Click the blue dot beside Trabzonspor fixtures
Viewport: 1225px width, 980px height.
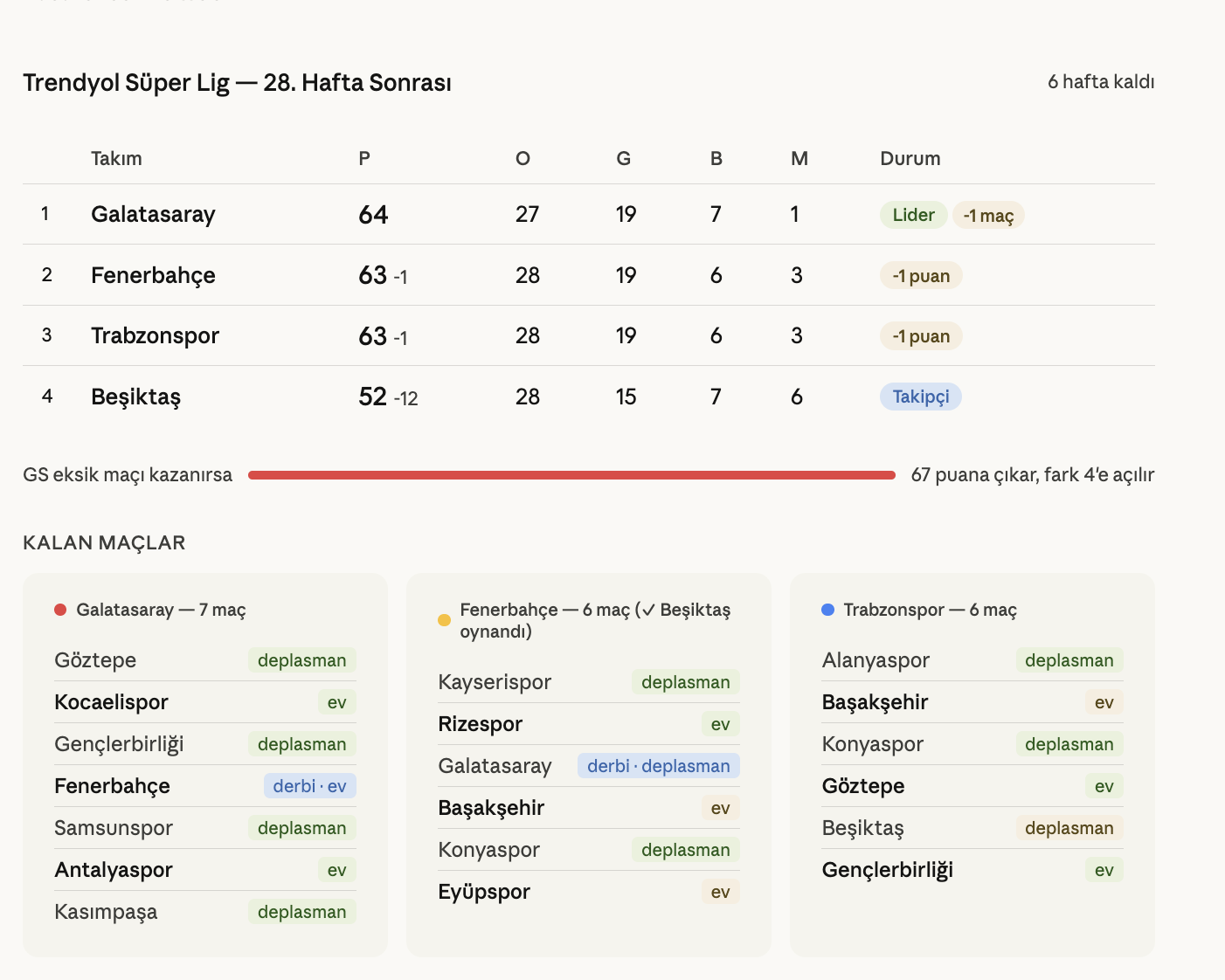pos(827,610)
